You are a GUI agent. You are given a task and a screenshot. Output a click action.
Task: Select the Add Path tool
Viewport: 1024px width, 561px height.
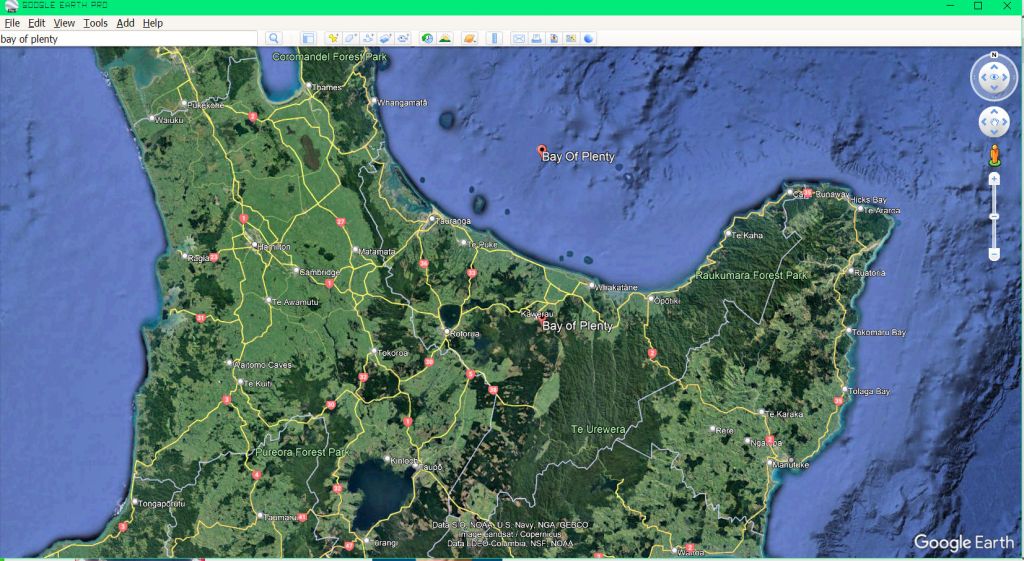point(368,38)
